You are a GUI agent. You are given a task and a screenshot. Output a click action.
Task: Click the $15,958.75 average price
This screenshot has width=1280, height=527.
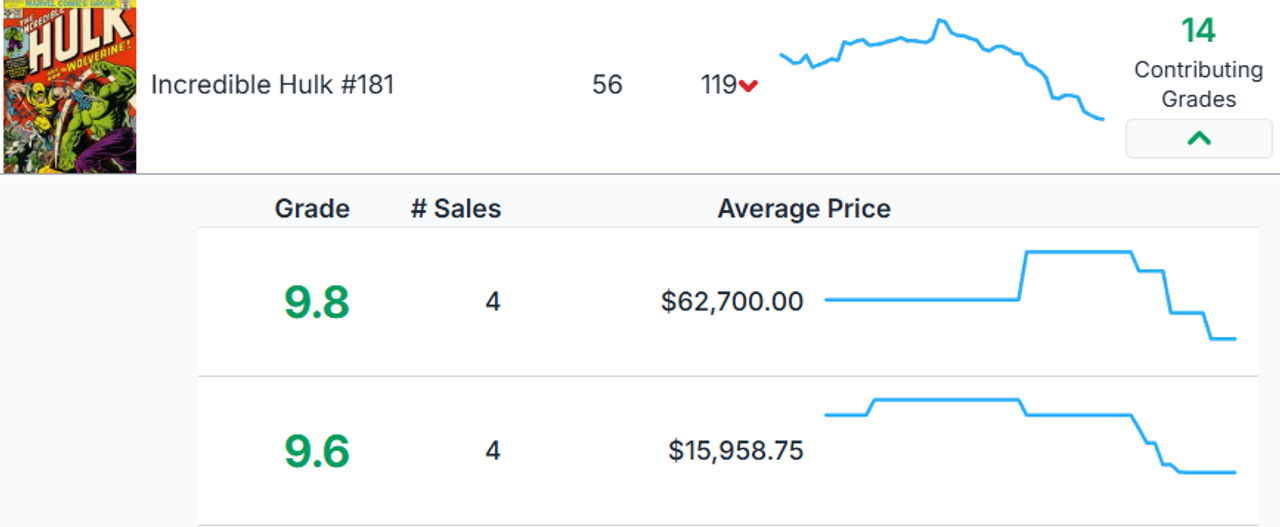coord(735,451)
